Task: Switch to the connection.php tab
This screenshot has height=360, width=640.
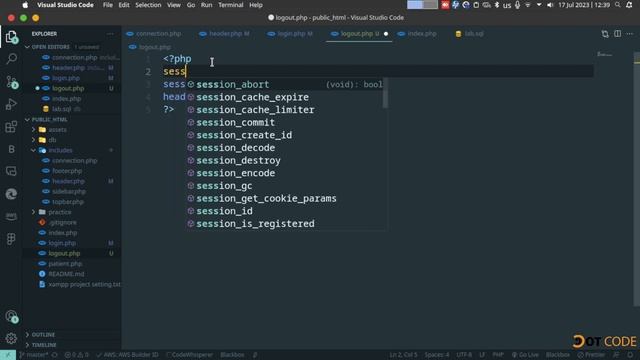Action: 154,34
